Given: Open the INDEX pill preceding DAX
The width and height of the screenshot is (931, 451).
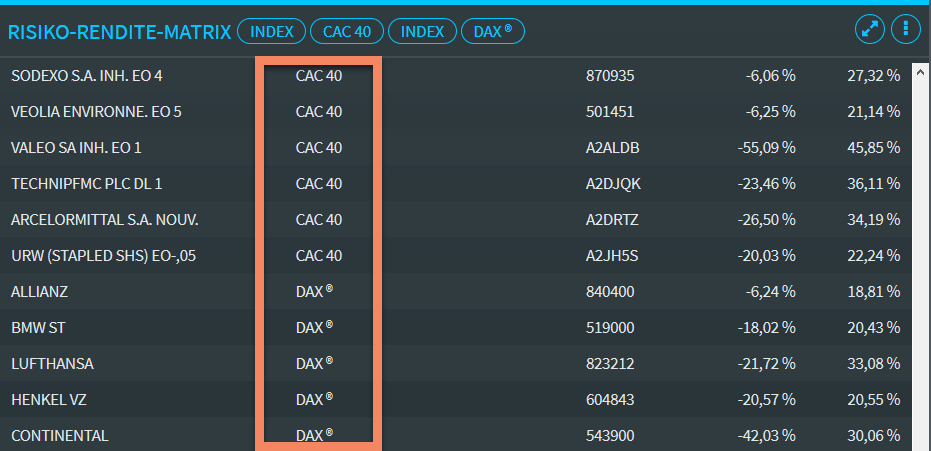Looking at the screenshot, I should point(422,32).
